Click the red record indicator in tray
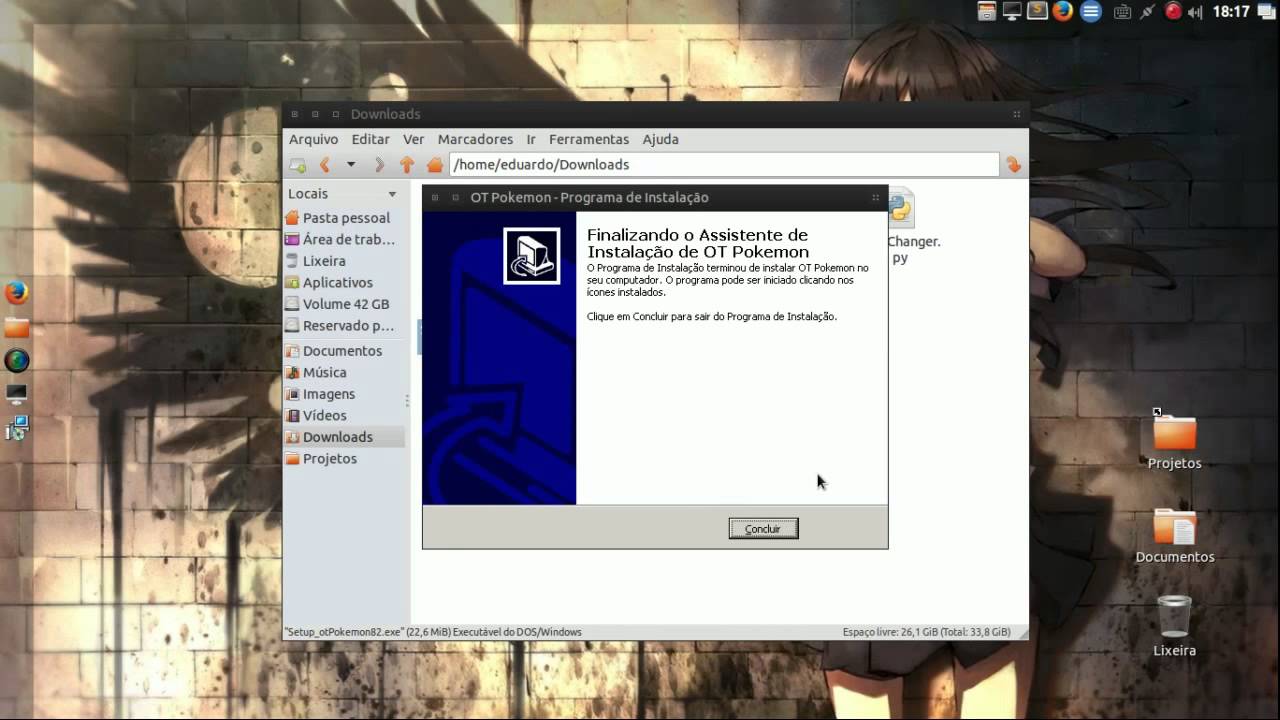Image resolution: width=1280 pixels, height=720 pixels. pyautogui.click(x=1173, y=12)
